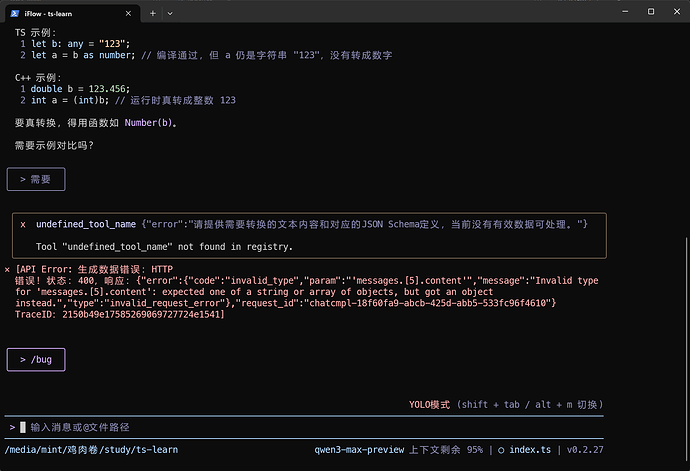
Task: Expand the new tab profile dropdown
Action: tap(169, 15)
